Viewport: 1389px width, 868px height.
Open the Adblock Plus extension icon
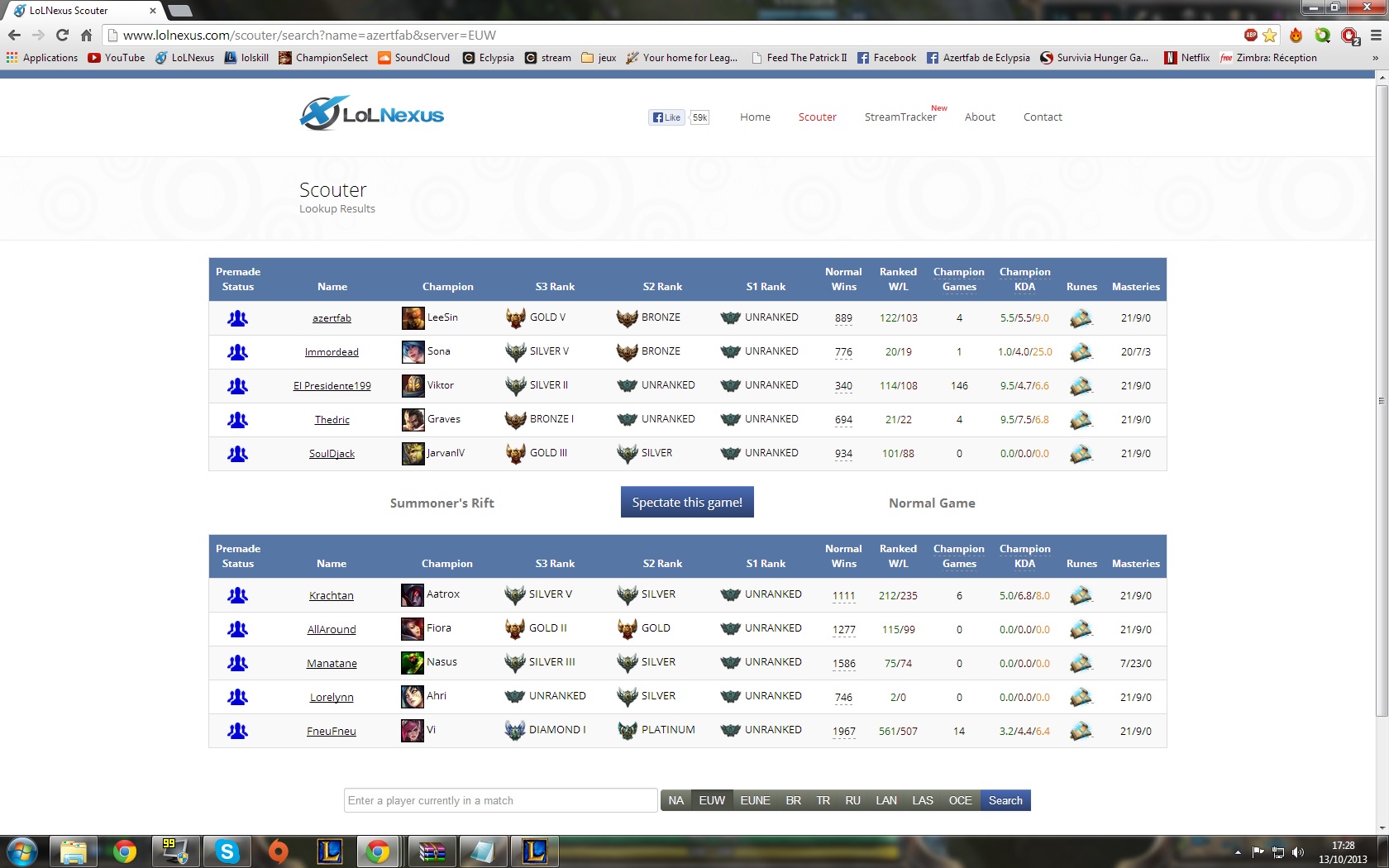pos(1251,35)
